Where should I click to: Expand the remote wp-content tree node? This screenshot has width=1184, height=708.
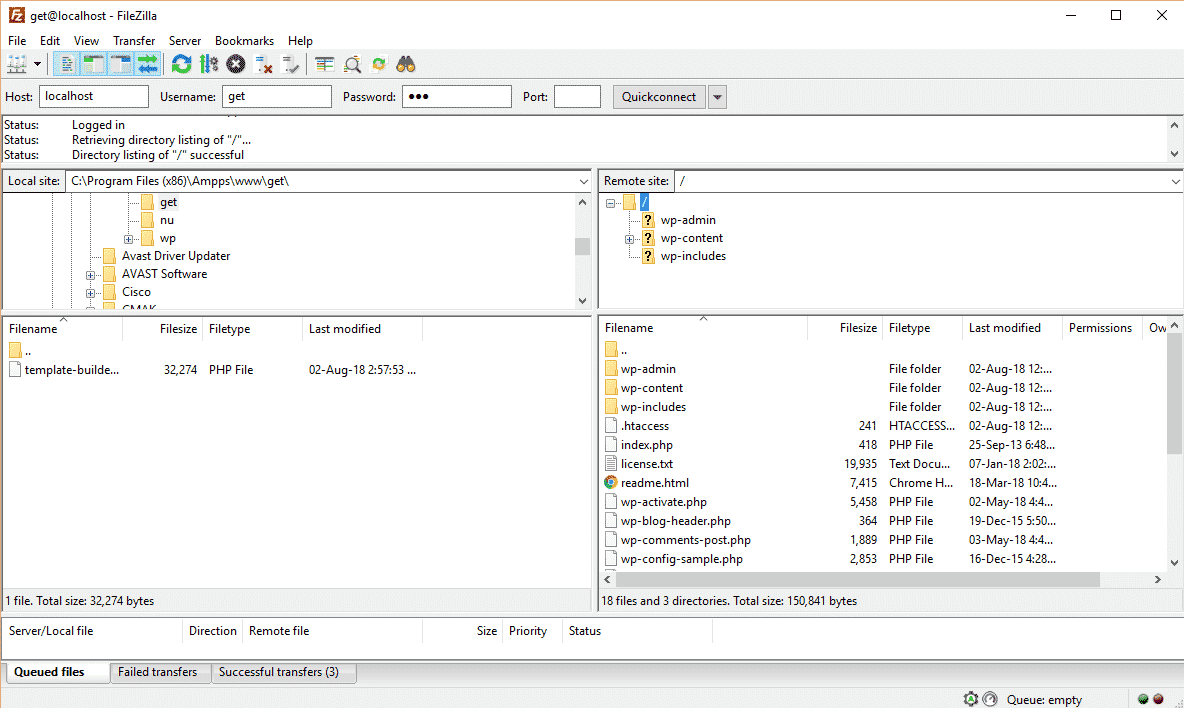[x=629, y=239]
